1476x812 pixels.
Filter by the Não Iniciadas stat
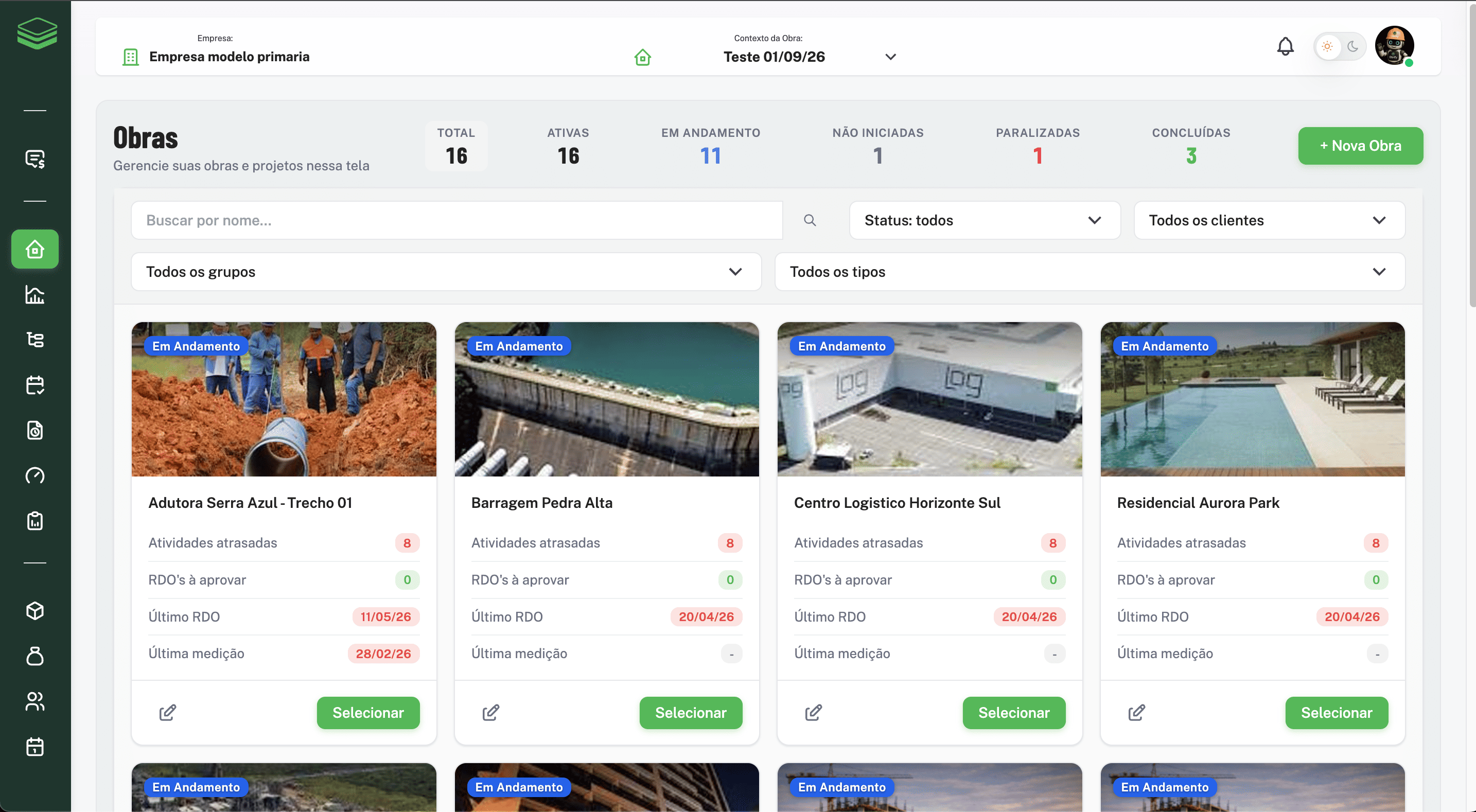point(878,146)
